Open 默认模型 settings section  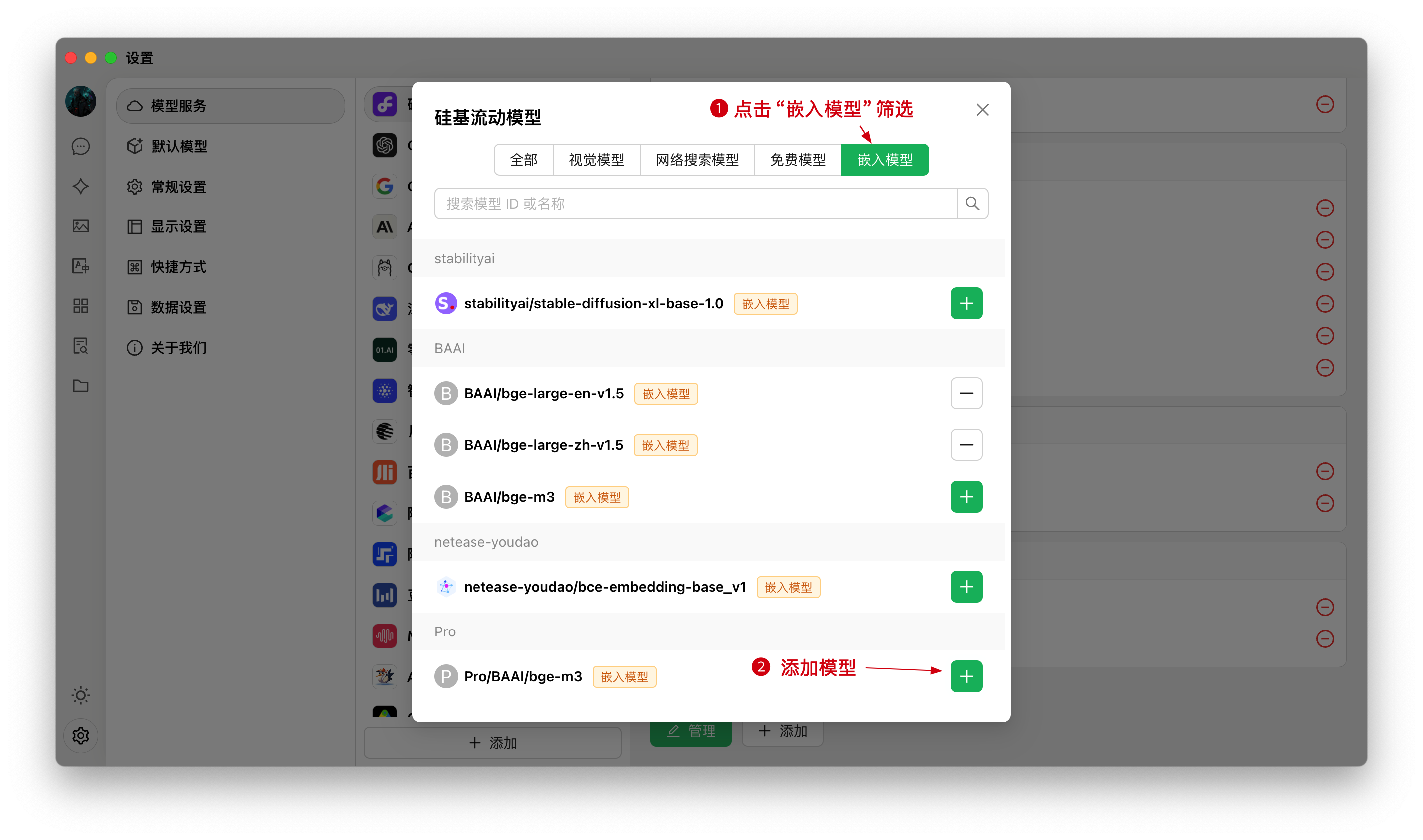click(x=178, y=146)
